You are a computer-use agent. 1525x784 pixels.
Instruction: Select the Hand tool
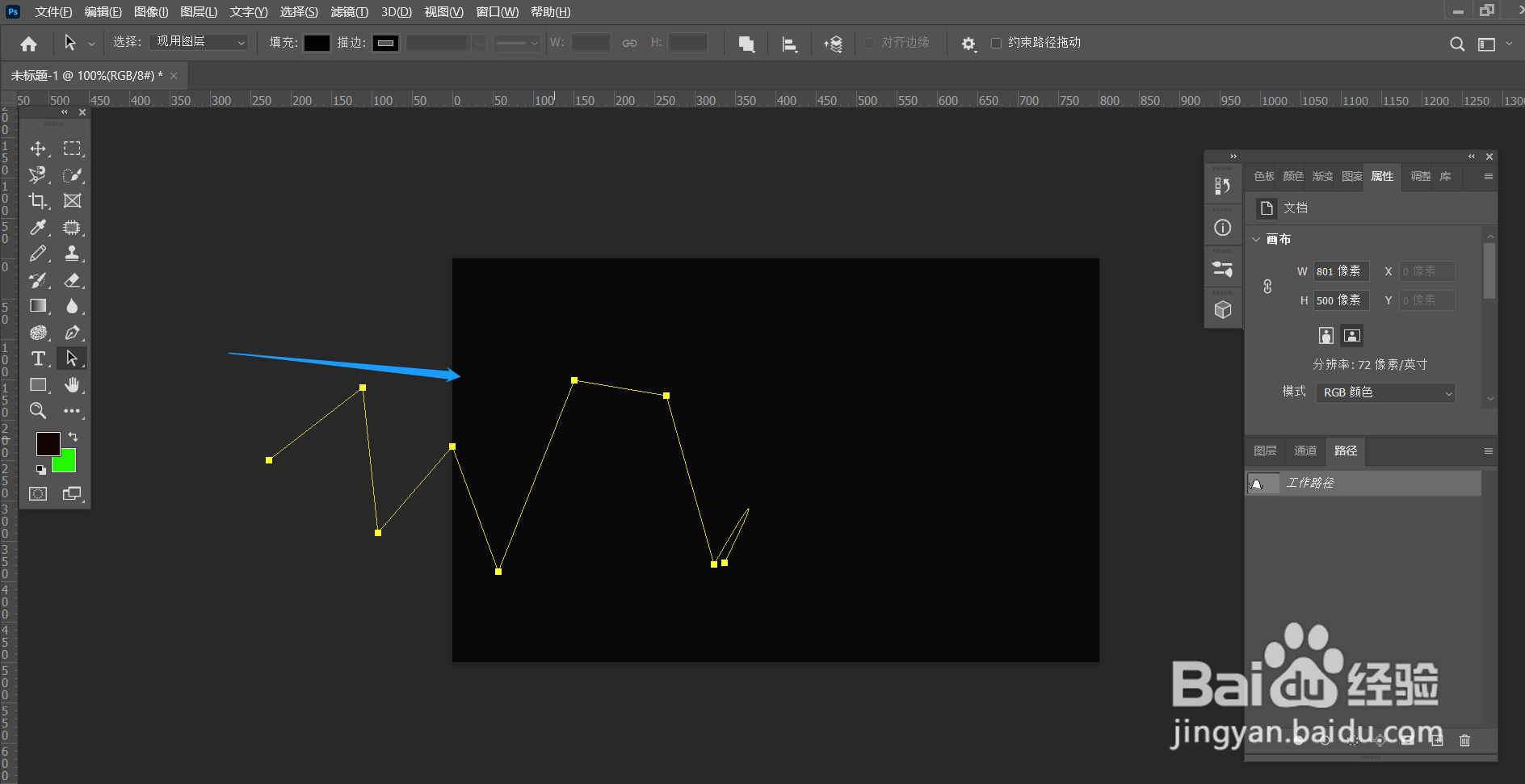click(x=73, y=385)
